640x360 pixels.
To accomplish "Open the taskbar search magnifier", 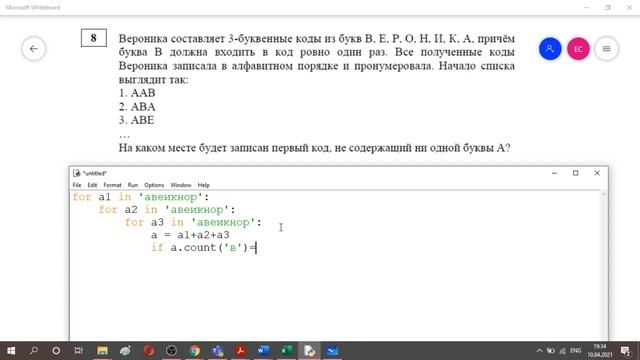I will point(34,351).
